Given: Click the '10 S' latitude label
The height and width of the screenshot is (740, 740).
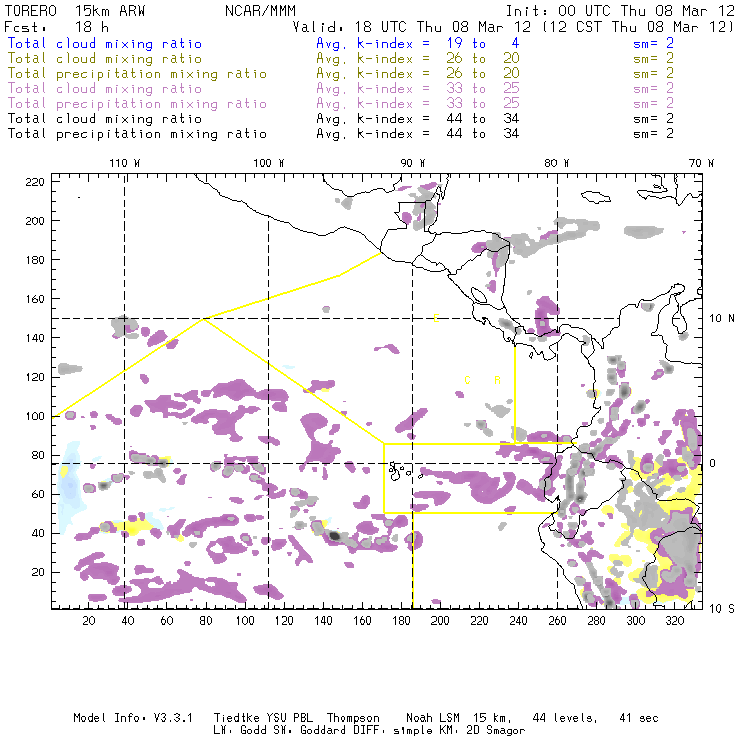Looking at the screenshot, I should pyautogui.click(x=722, y=609).
